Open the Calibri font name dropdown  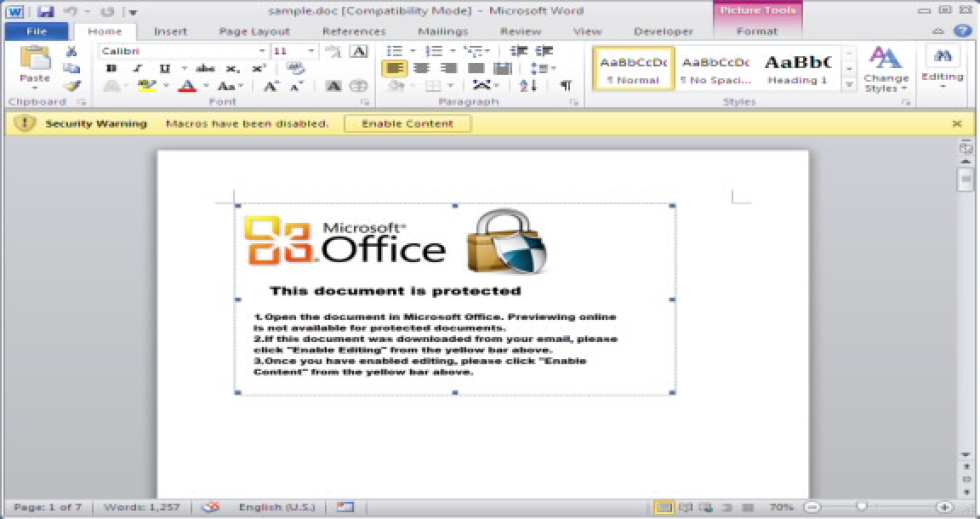click(x=262, y=51)
